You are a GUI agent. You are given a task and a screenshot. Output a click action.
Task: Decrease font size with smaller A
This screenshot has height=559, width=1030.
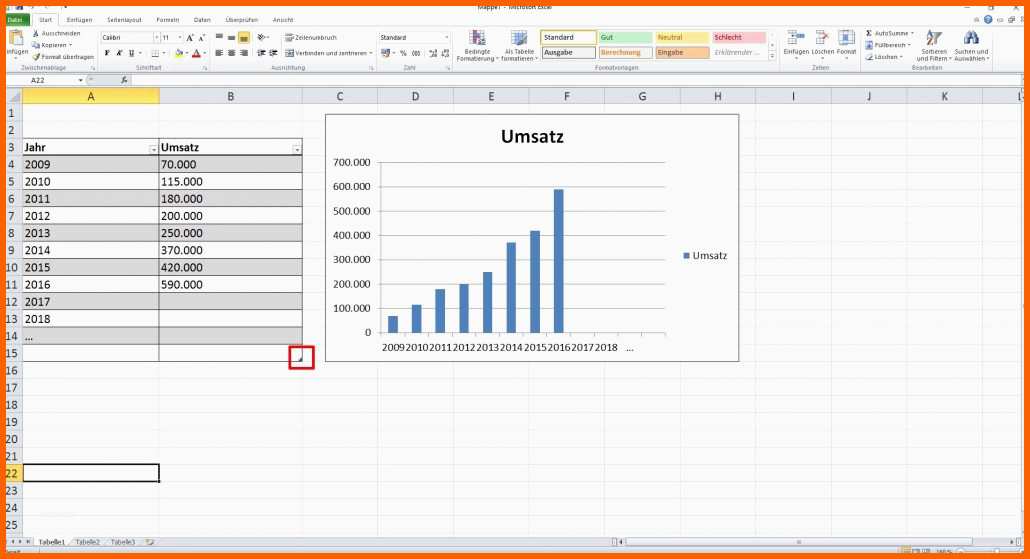tap(201, 38)
